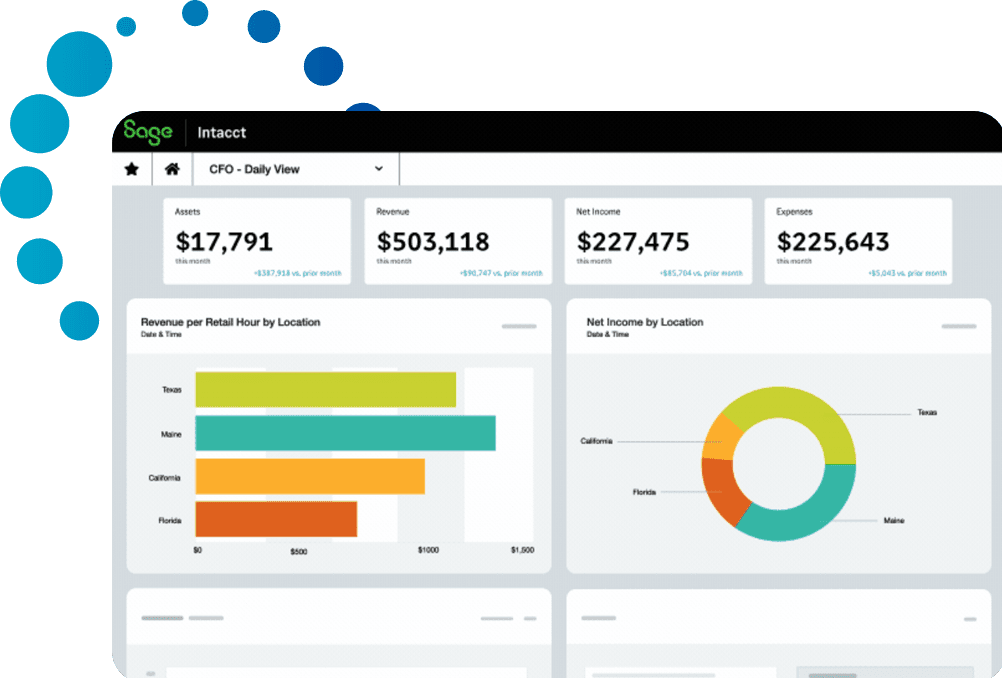Click the teal Maine bar
The height and width of the screenshot is (678, 1002).
345,433
